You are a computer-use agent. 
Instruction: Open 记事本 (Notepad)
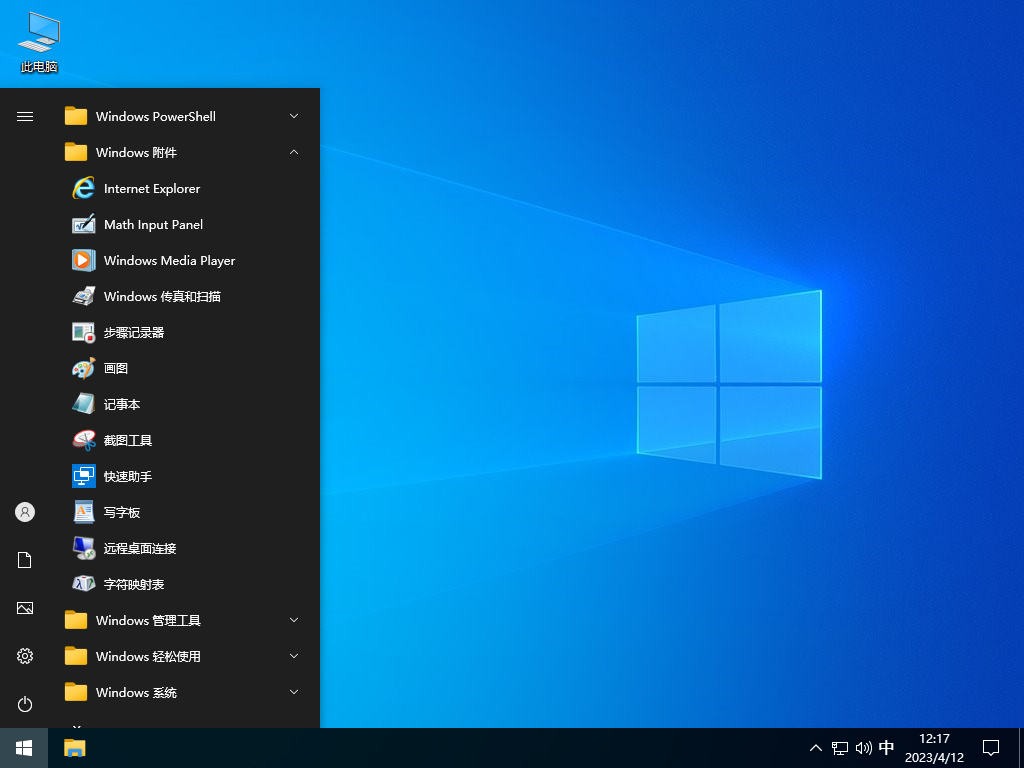121,404
